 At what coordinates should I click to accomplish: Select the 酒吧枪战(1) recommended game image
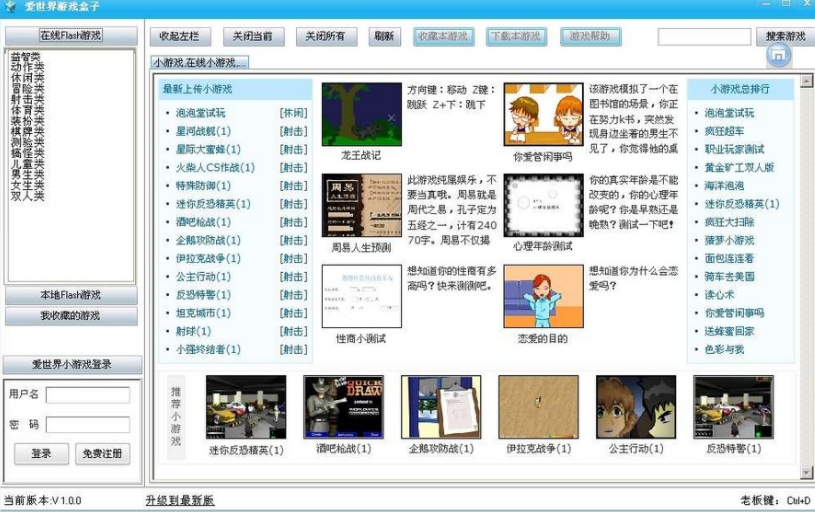tap(344, 408)
